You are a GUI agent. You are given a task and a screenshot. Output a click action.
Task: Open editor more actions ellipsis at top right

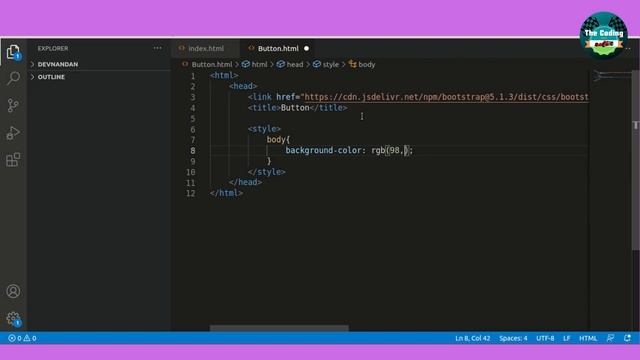click(x=628, y=49)
